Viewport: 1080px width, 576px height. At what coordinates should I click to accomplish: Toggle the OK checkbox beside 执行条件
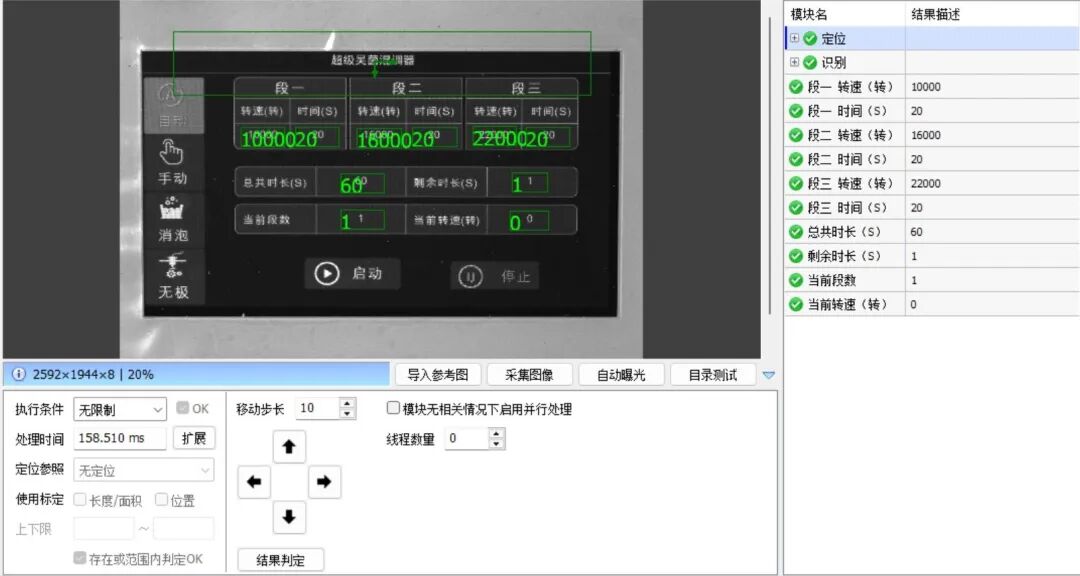(183, 408)
